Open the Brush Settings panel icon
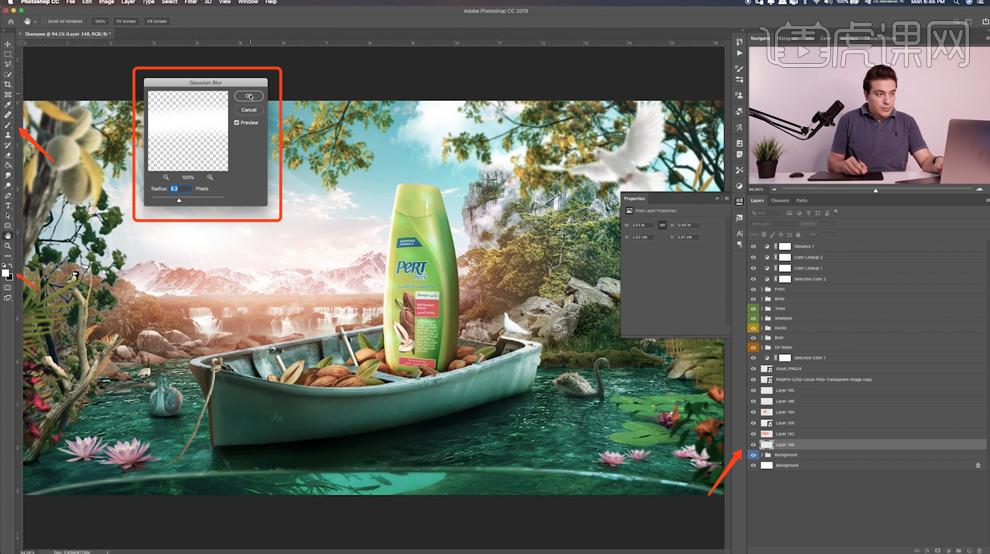 pyautogui.click(x=739, y=68)
